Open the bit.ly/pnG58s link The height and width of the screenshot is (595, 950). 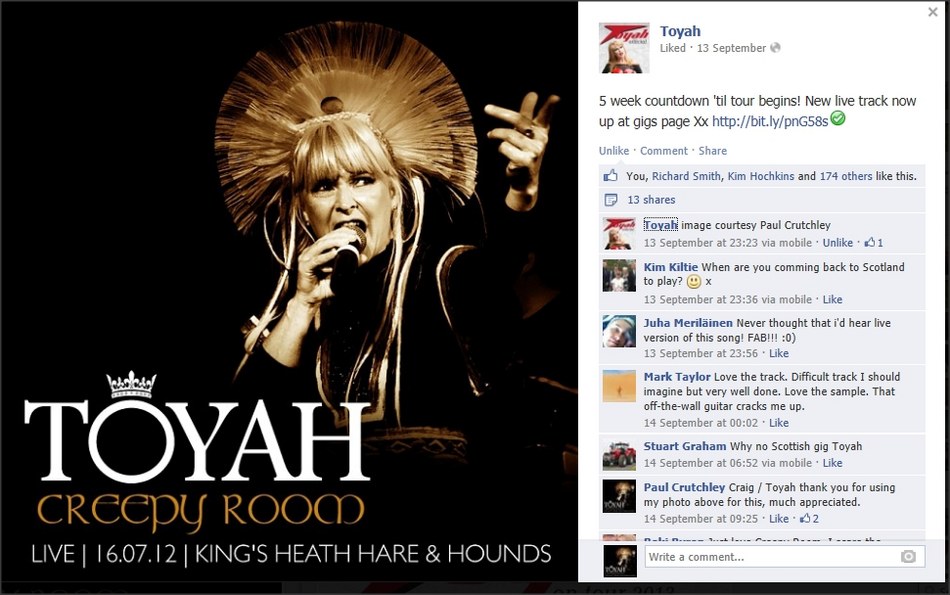pos(769,121)
